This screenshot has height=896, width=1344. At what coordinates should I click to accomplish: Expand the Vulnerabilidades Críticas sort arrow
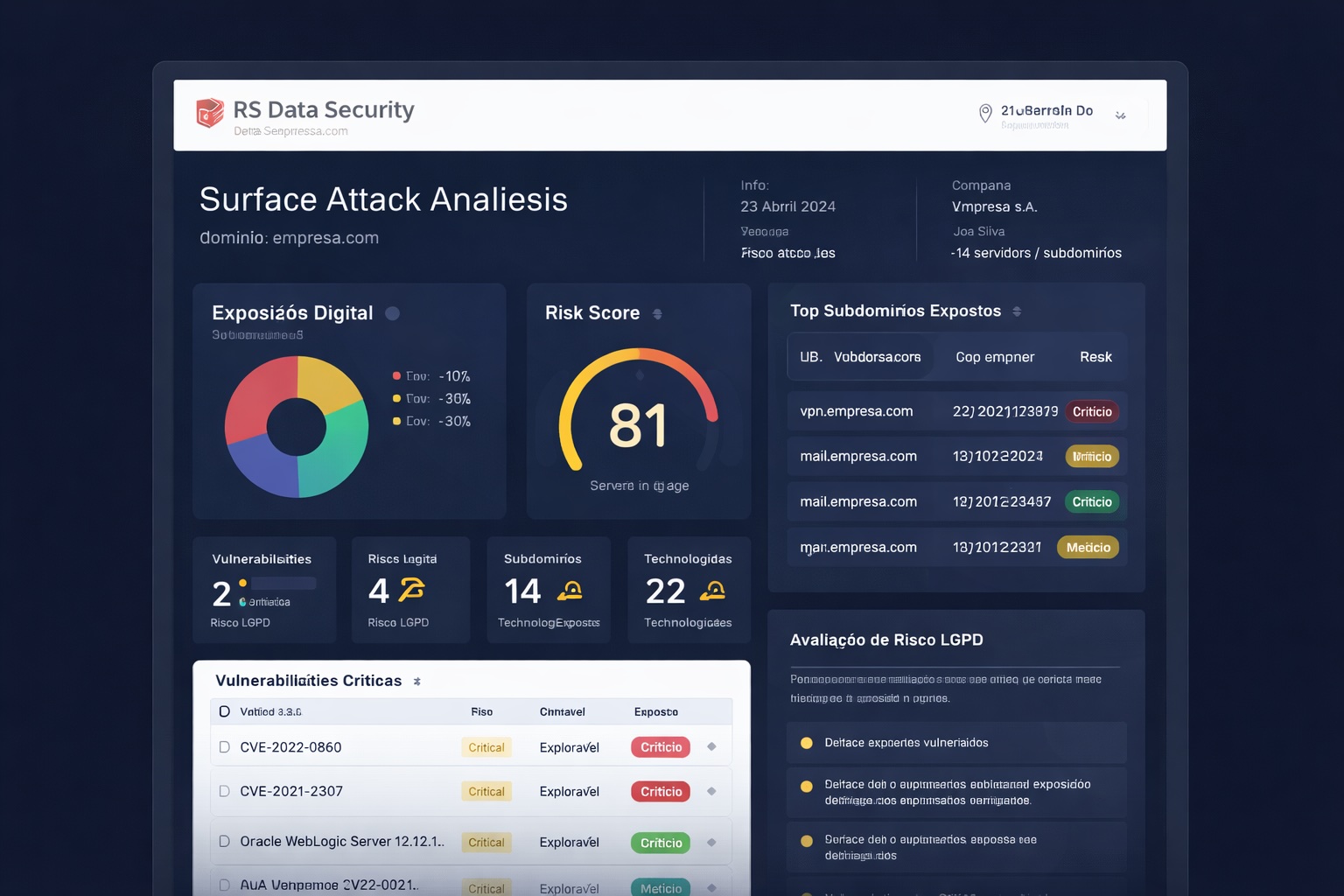coord(417,682)
